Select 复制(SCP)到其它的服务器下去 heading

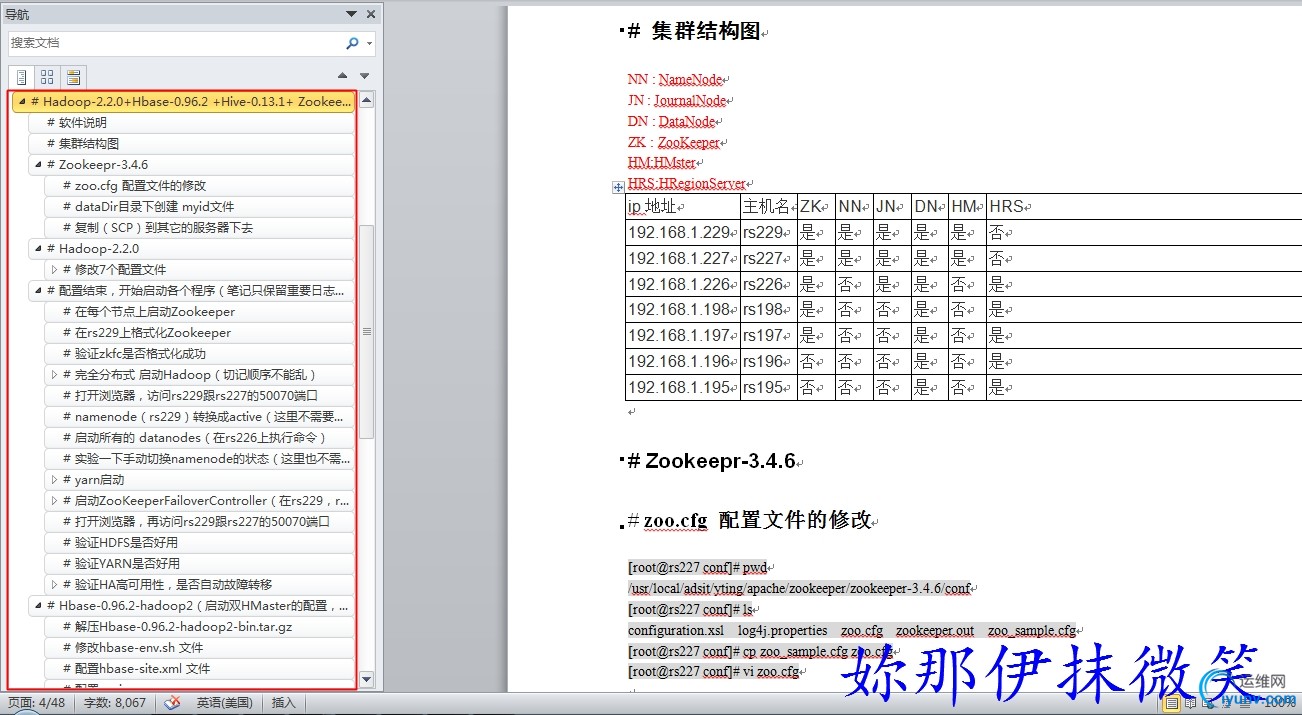click(x=199, y=227)
